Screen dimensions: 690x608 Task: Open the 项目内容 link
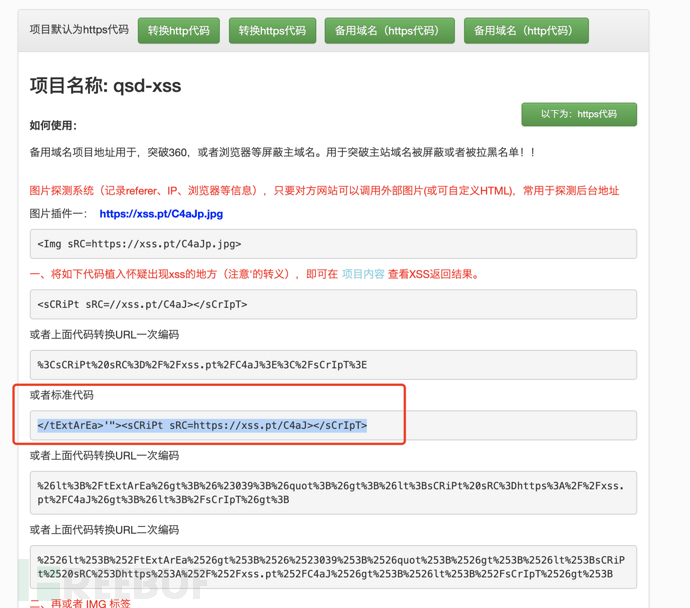pos(363,274)
